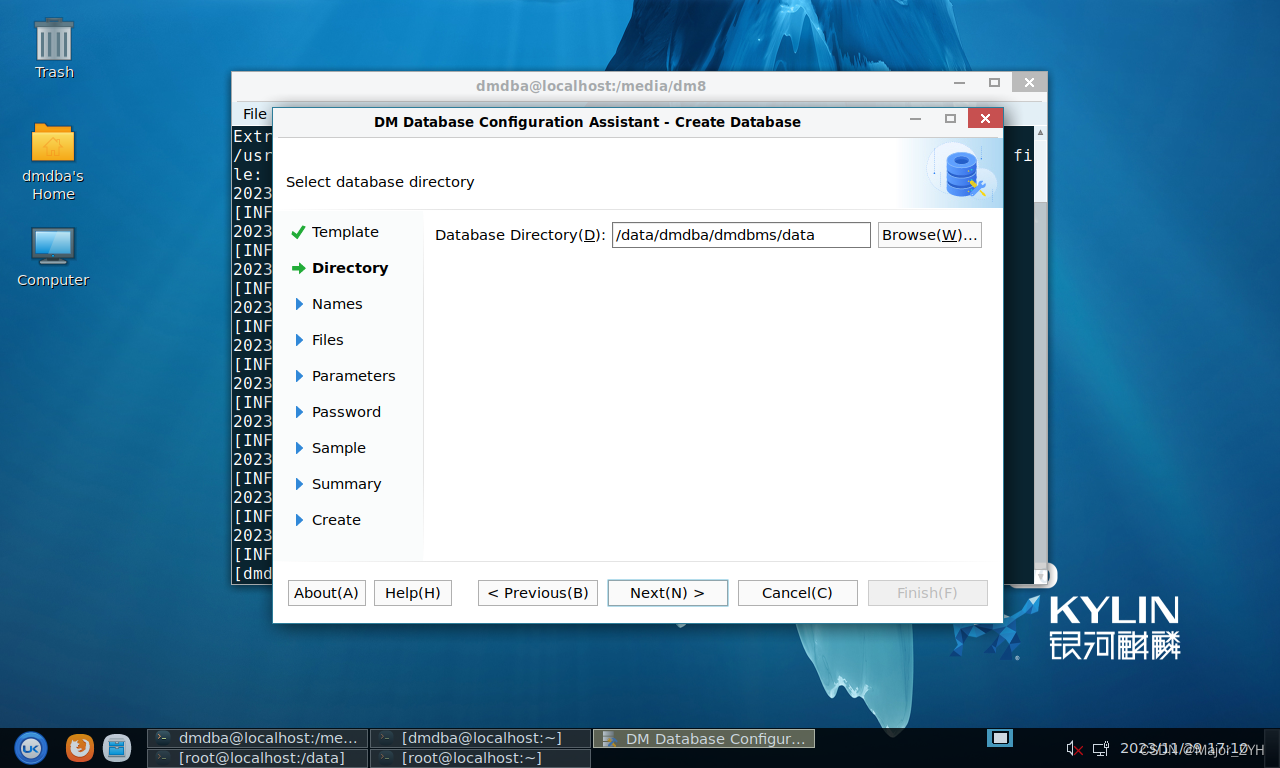1280x768 pixels.
Task: Click the Computer desktop icon
Action: tap(53, 248)
